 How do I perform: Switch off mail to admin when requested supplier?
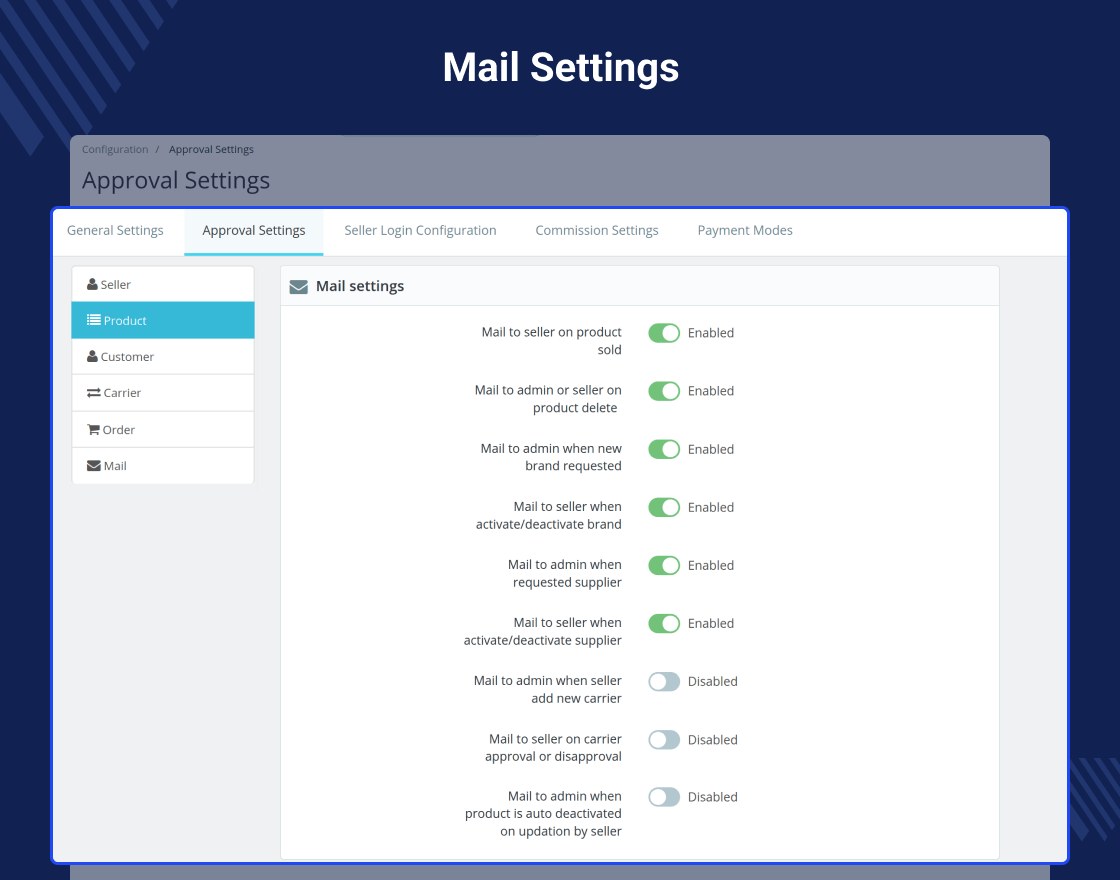coord(664,565)
